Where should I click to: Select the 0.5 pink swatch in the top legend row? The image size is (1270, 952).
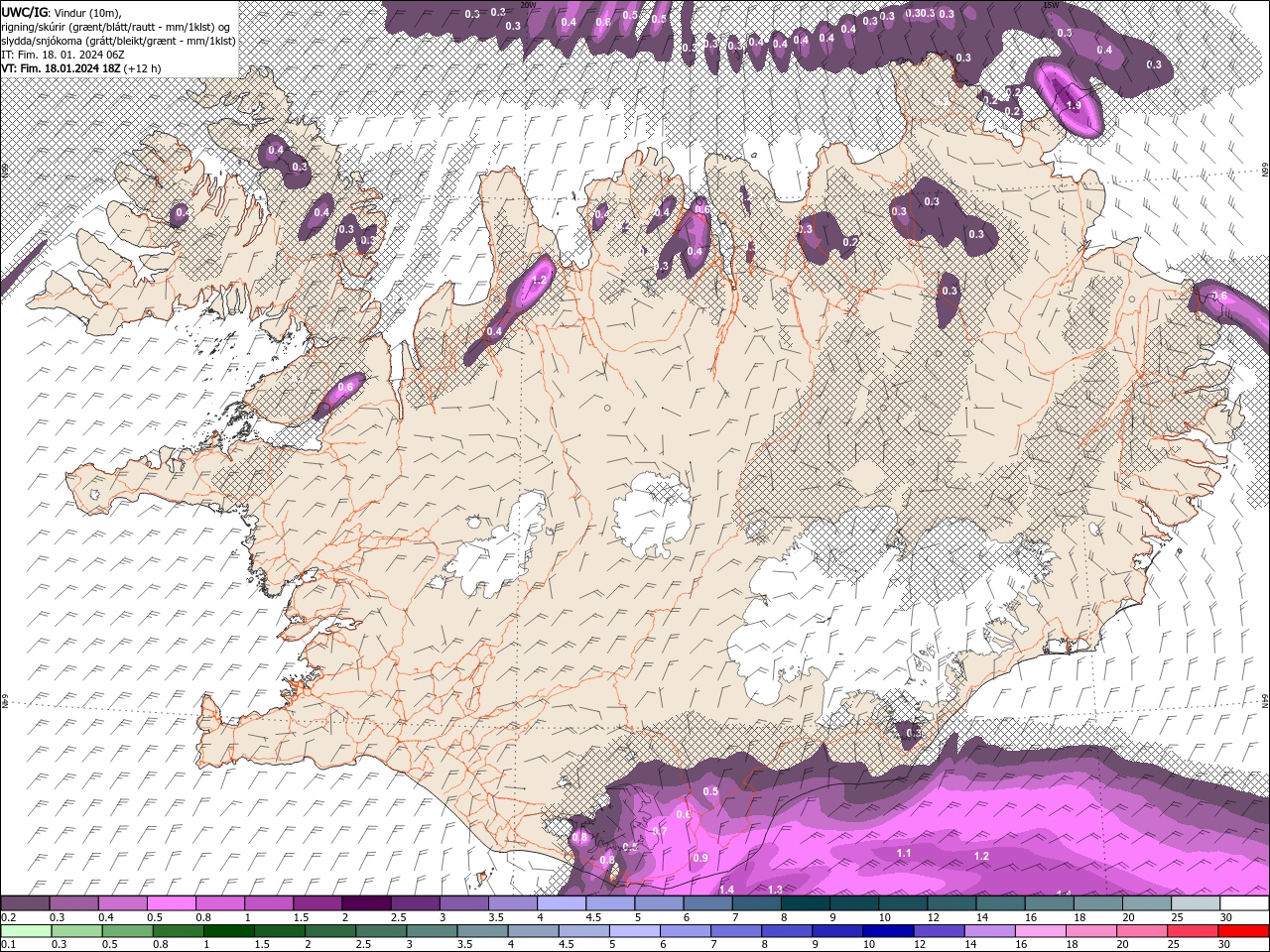pyautogui.click(x=172, y=903)
